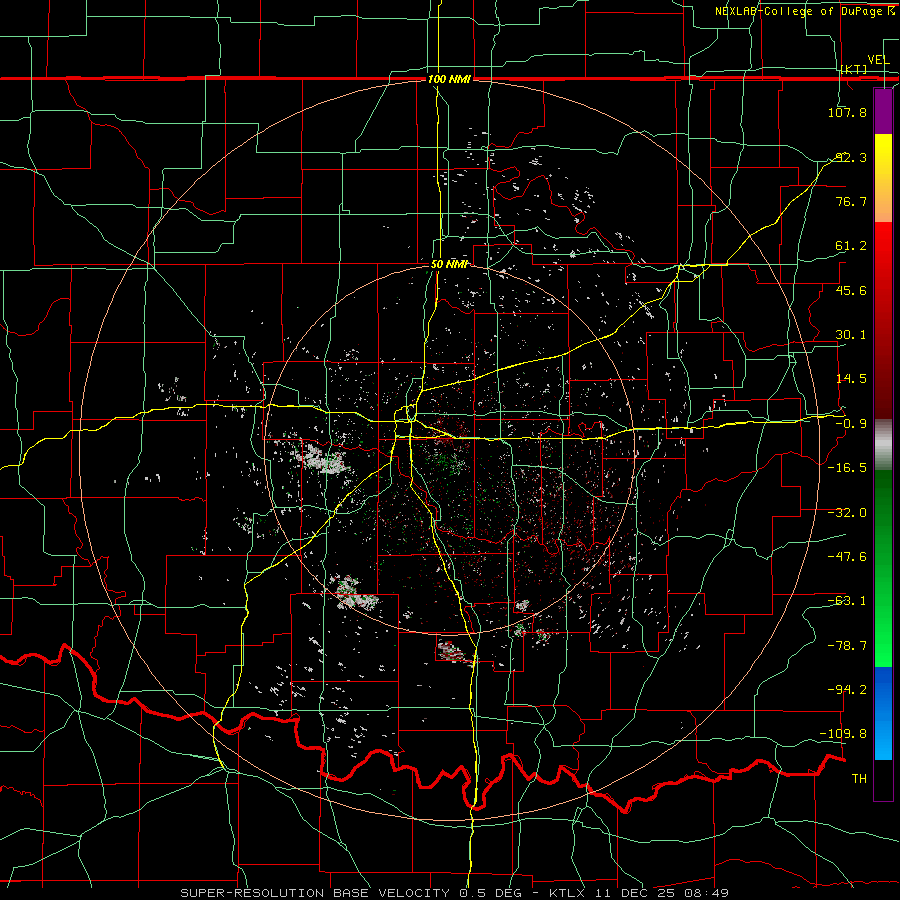
Task: Select the 45.6 velocity scale value
Action: (x=851, y=290)
